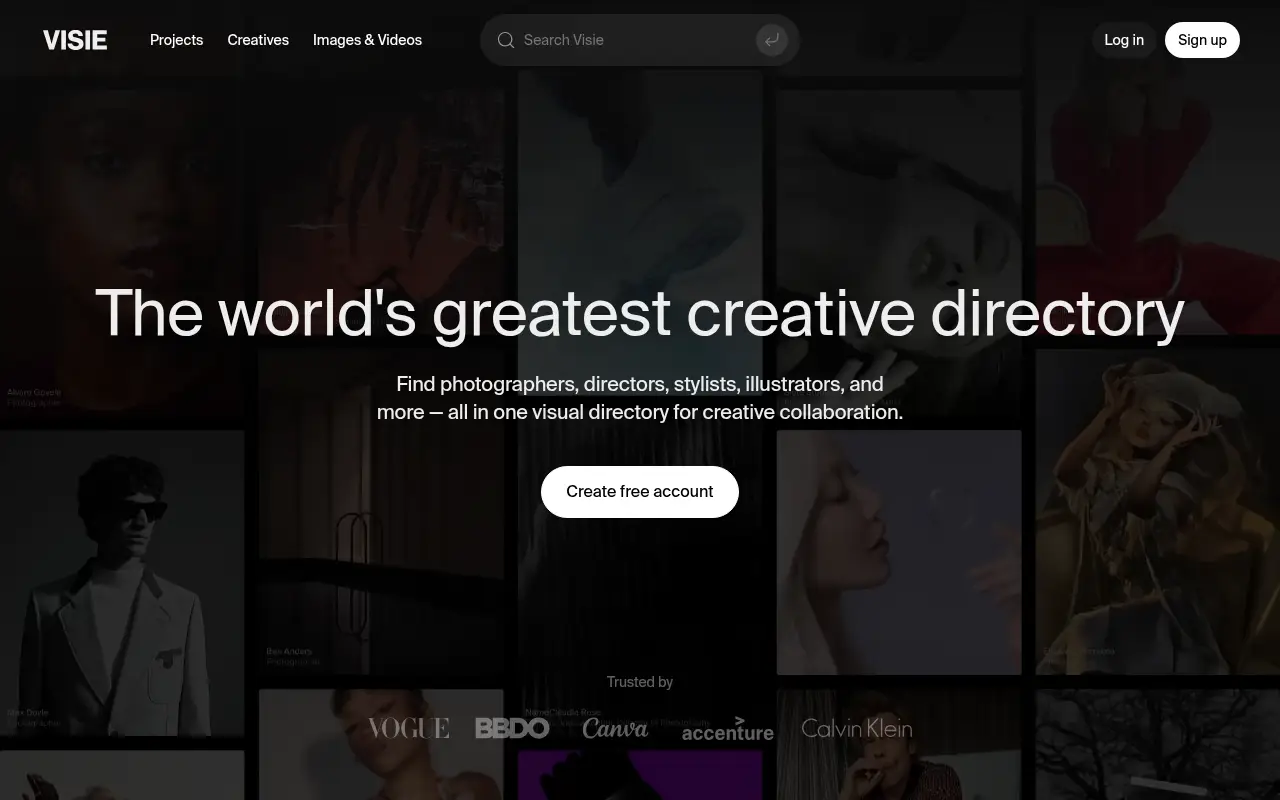
Task: Click the heading "The world's greatest creative directory"
Action: coord(640,312)
